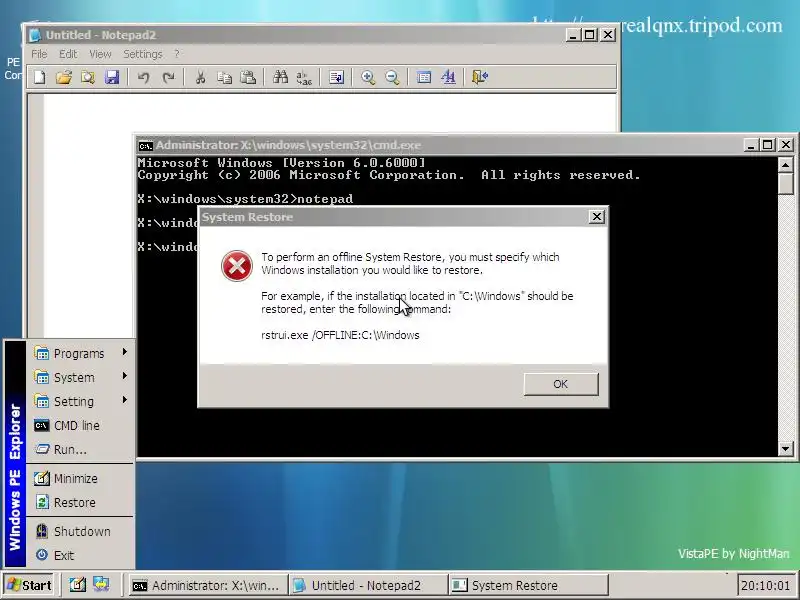This screenshot has height=600, width=800.
Task: Expand the Setting submenu in Start menu
Action: pyautogui.click(x=80, y=402)
